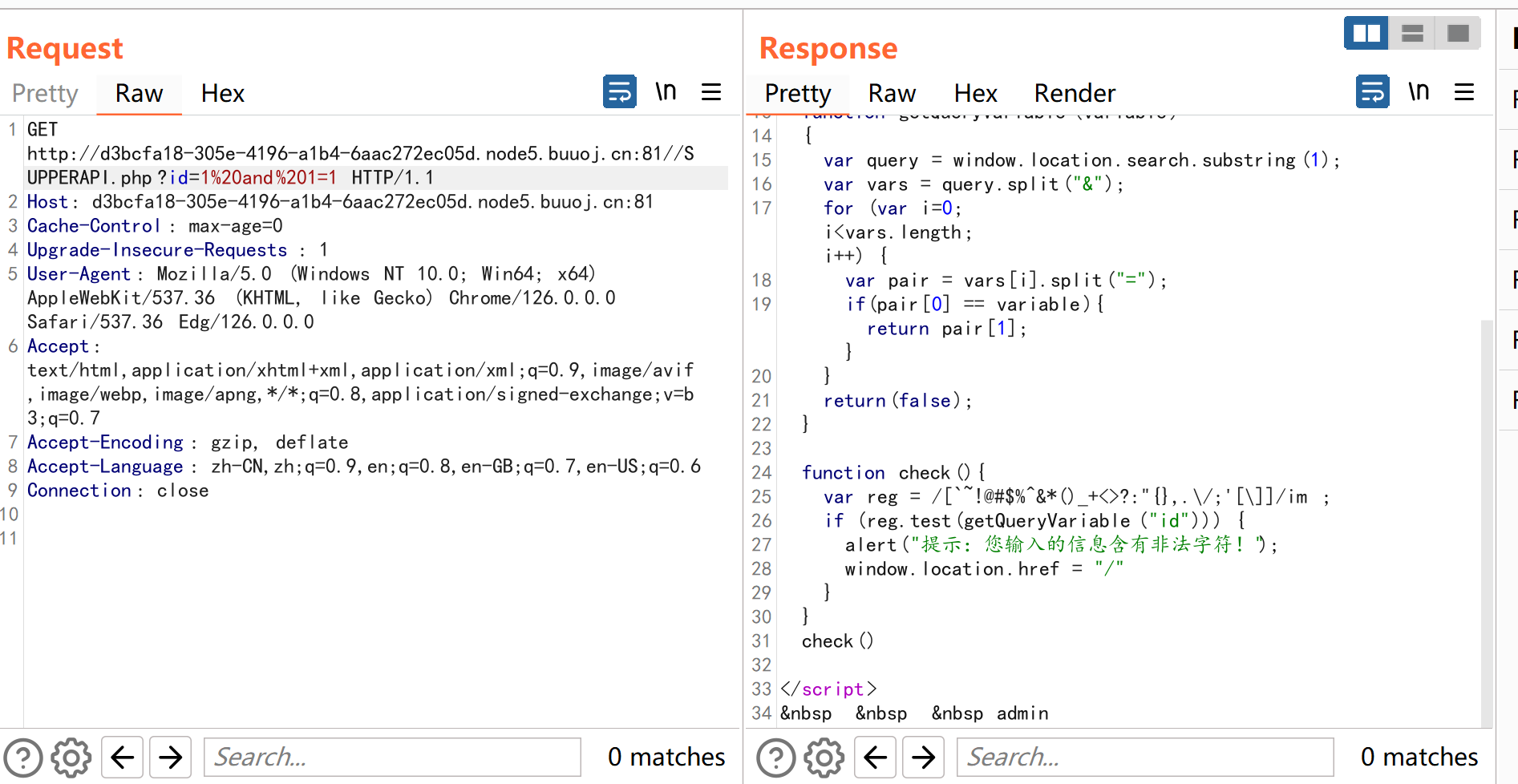The height and width of the screenshot is (784, 1518).
Task: Switch Response view to Pretty tab
Action: pos(798,94)
